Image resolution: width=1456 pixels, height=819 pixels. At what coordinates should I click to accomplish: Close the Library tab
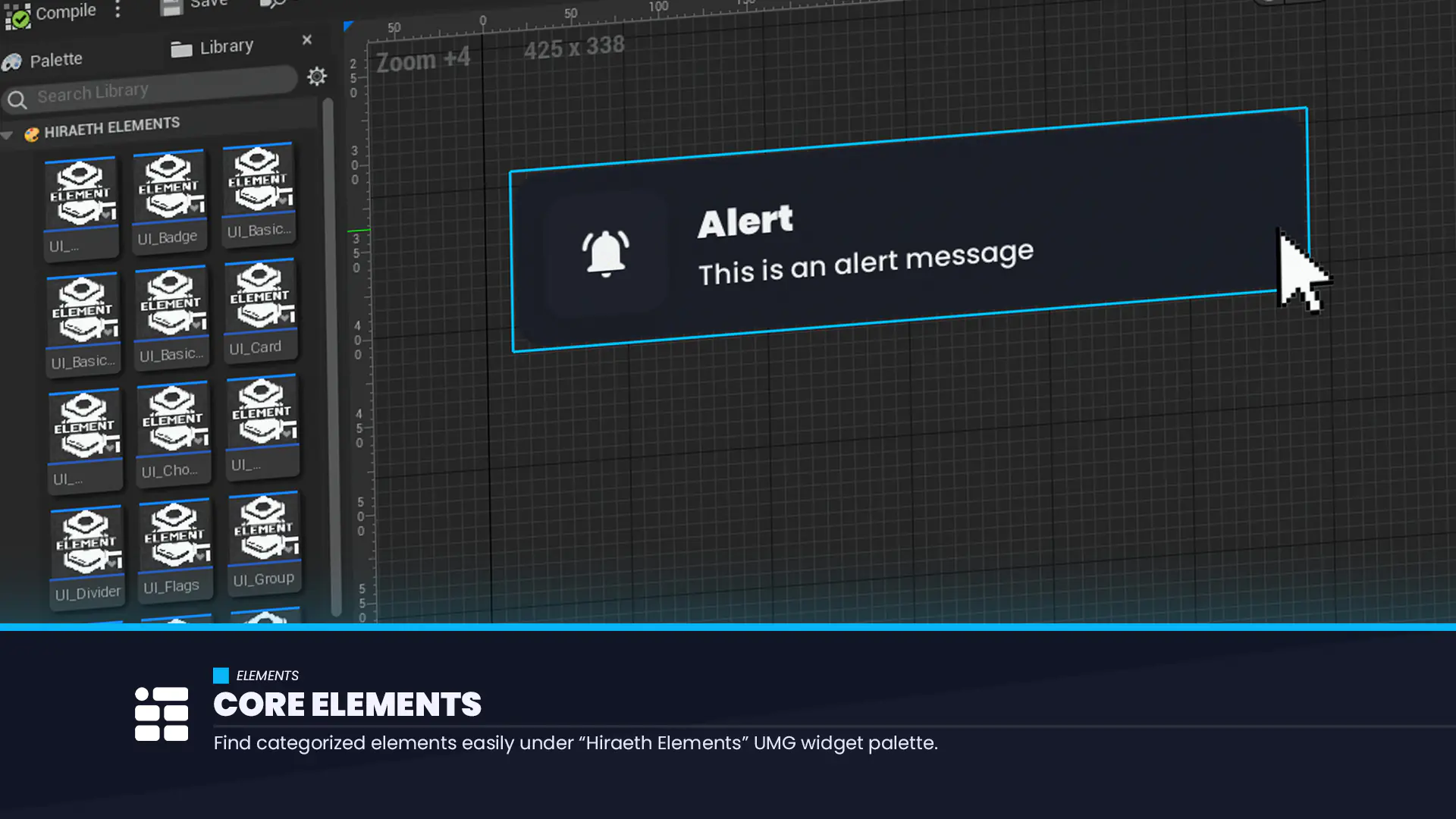pyautogui.click(x=307, y=39)
